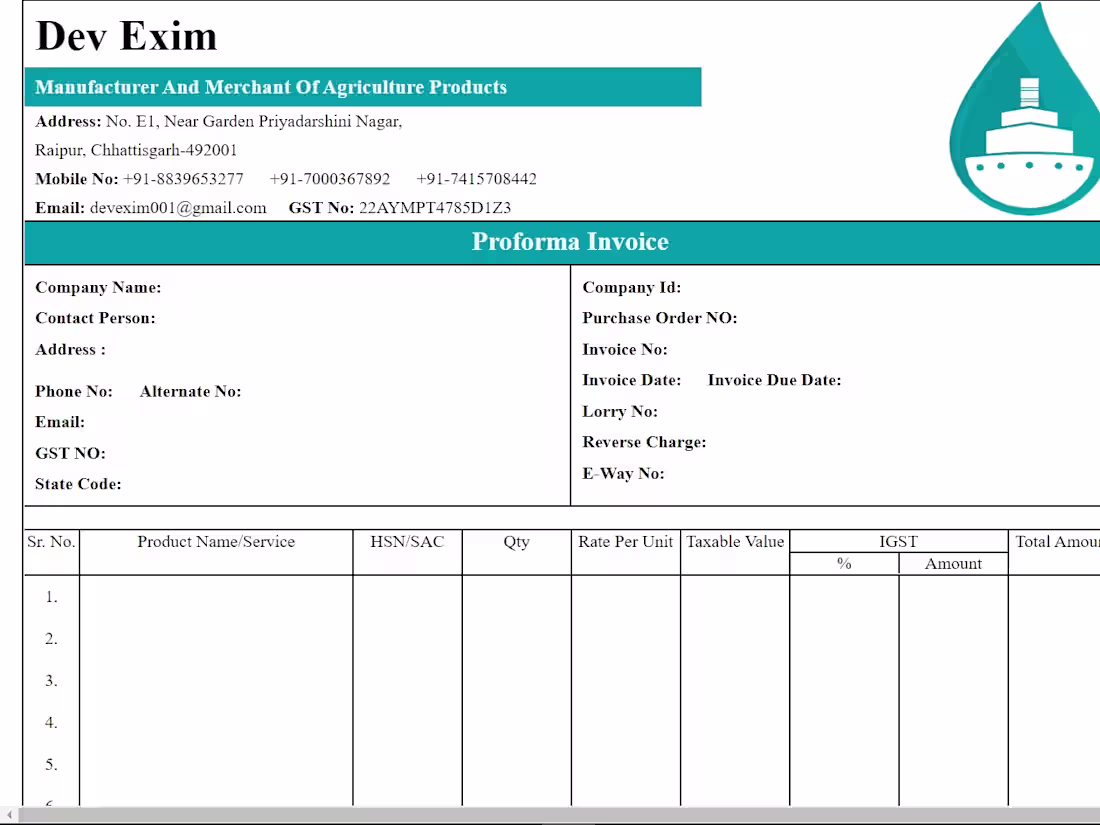Click the E-Way No: label
The height and width of the screenshot is (825, 1100).
click(x=623, y=474)
